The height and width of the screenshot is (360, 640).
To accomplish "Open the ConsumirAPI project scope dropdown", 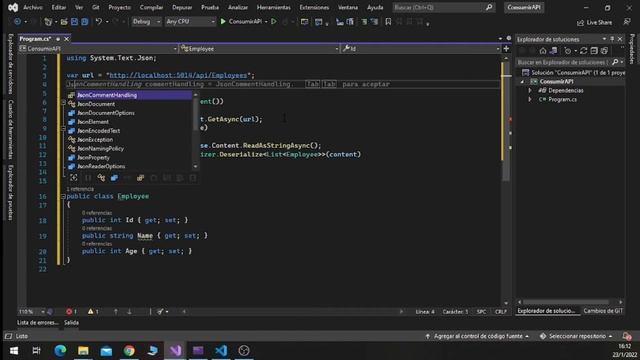I will pos(98,49).
